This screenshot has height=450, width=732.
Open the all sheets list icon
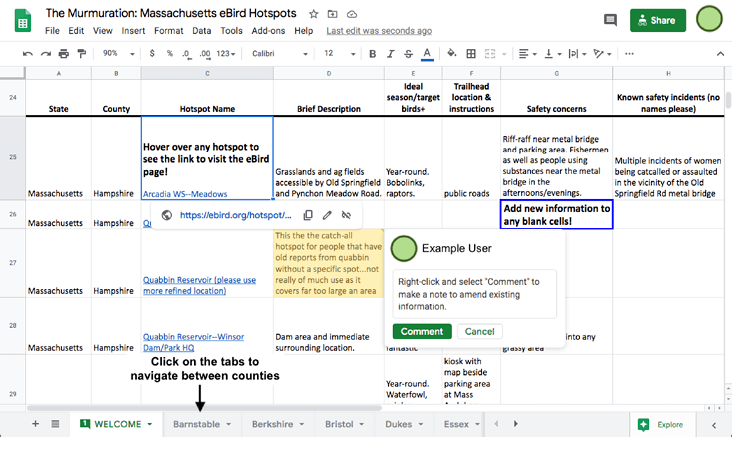click(55, 424)
